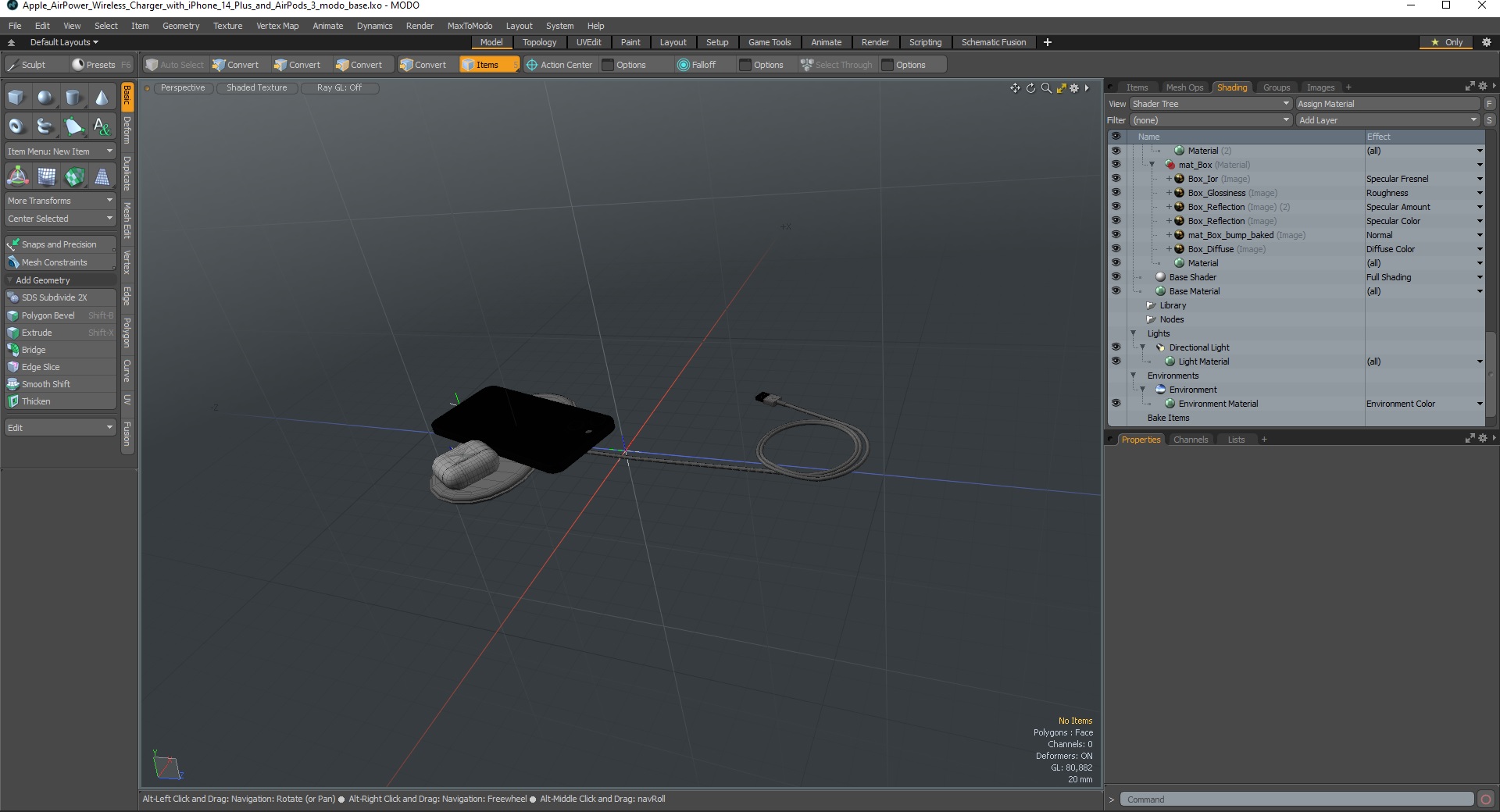Screen dimensions: 1500x812
Task: Click the Assign Material button
Action: click(1387, 104)
